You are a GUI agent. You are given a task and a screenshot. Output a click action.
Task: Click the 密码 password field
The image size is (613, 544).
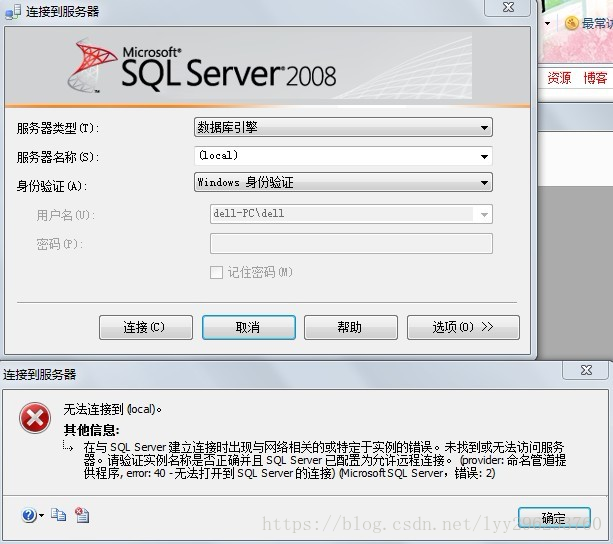[x=351, y=243]
